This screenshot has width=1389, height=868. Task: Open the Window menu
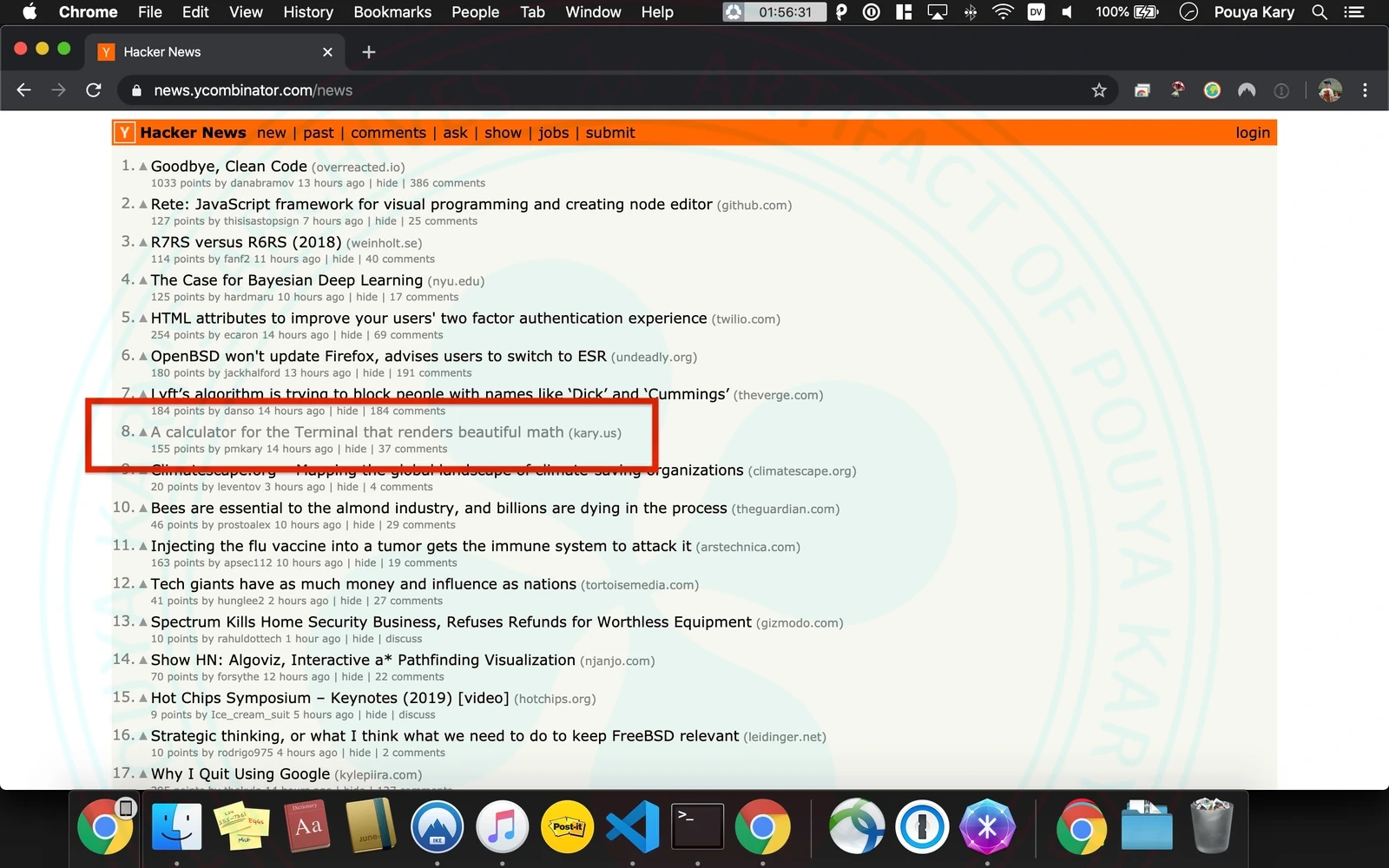pos(593,12)
